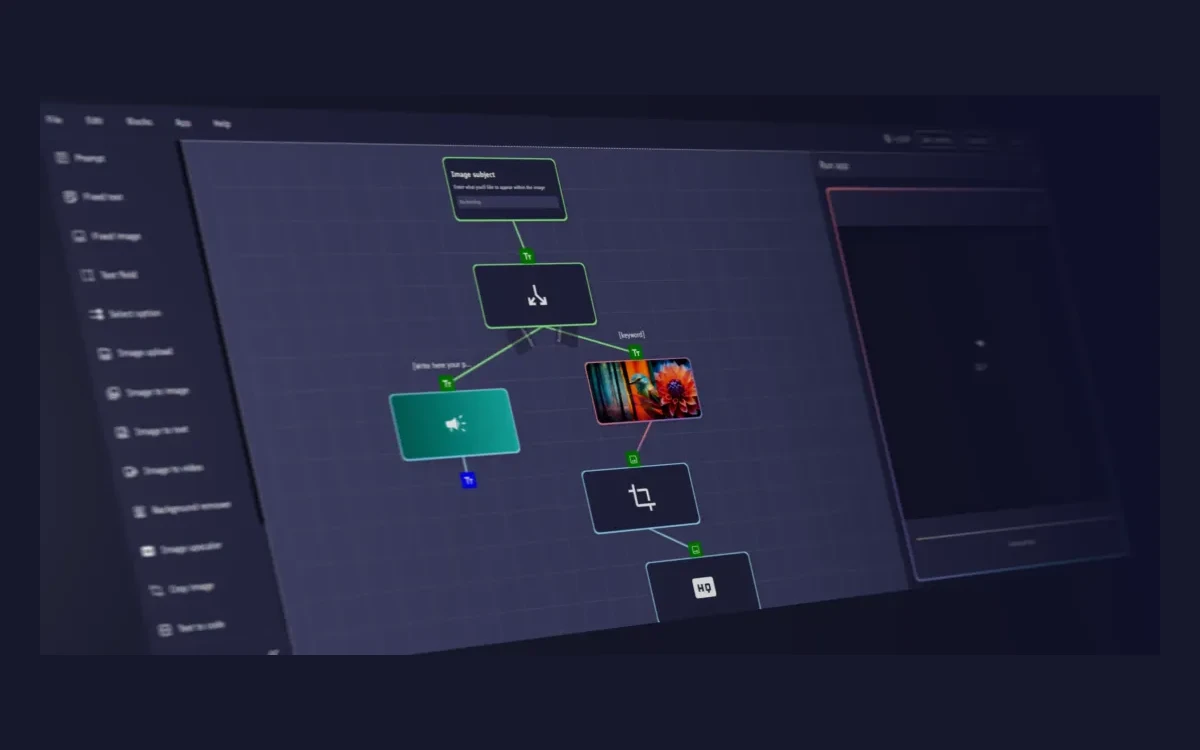Open the Help menu
Screen dimensions: 1200x750
pyautogui.click(x=222, y=123)
